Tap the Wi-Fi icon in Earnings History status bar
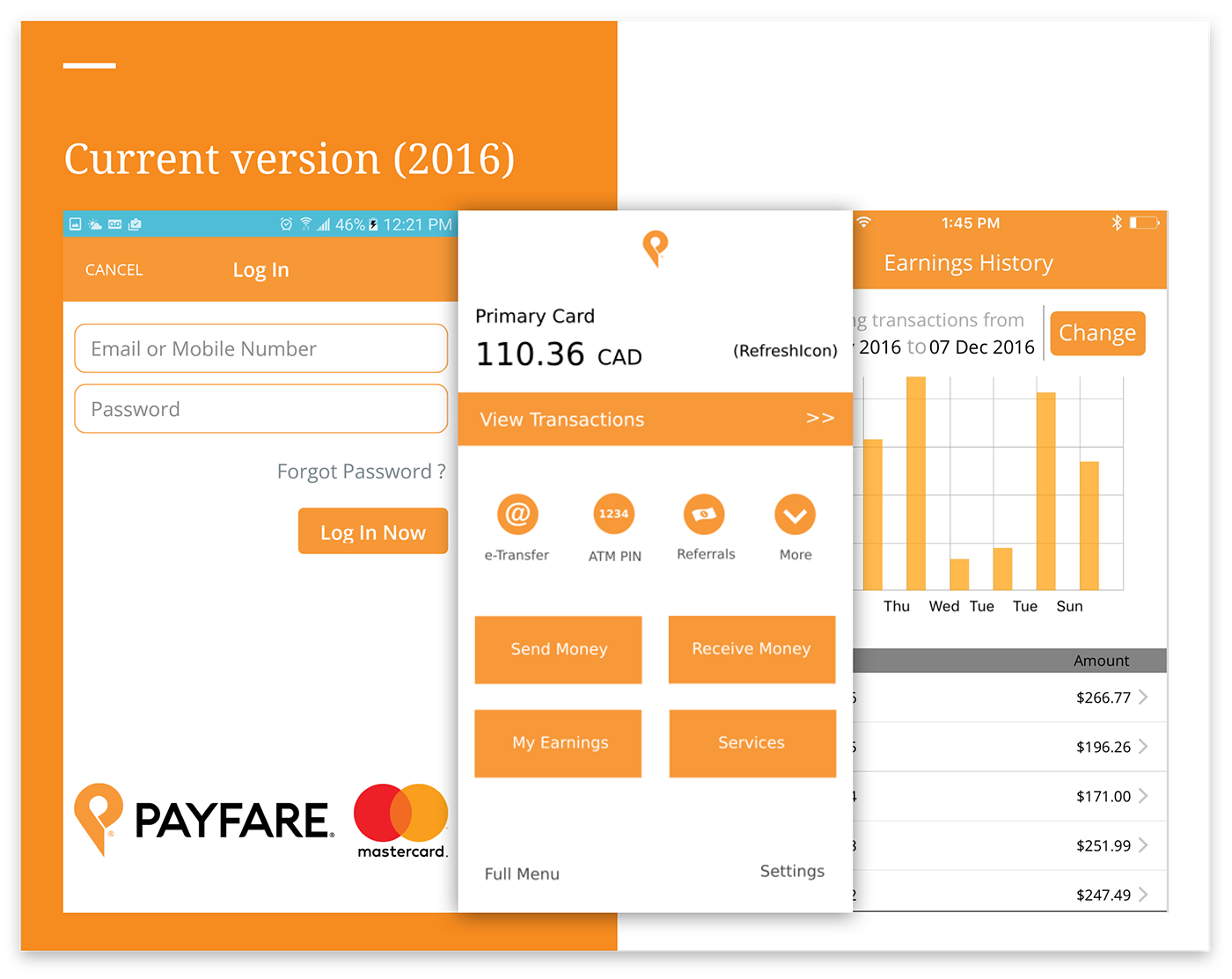The height and width of the screenshot is (979, 1232). pos(864,223)
